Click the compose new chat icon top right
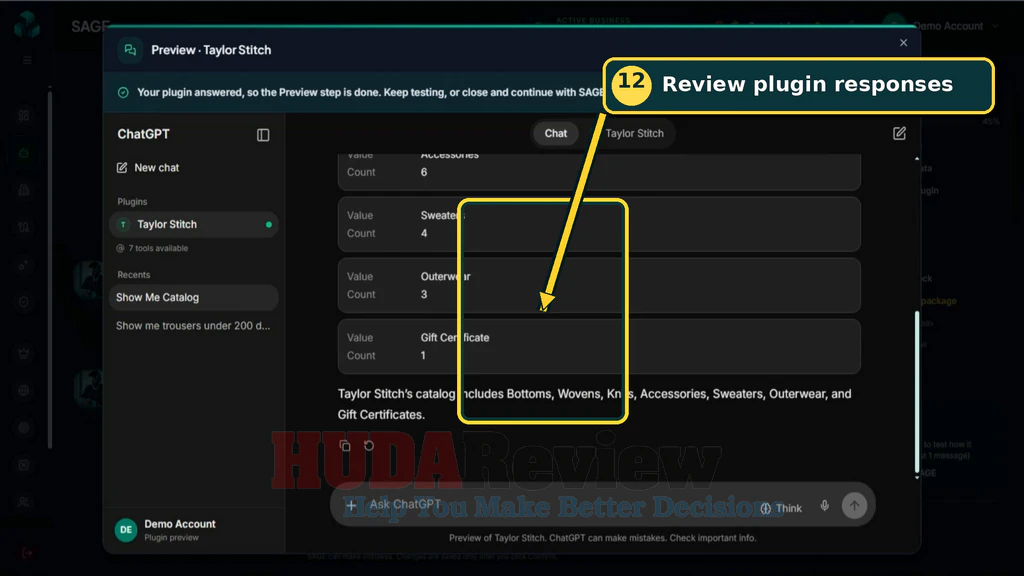This screenshot has width=1024, height=576. coord(899,133)
